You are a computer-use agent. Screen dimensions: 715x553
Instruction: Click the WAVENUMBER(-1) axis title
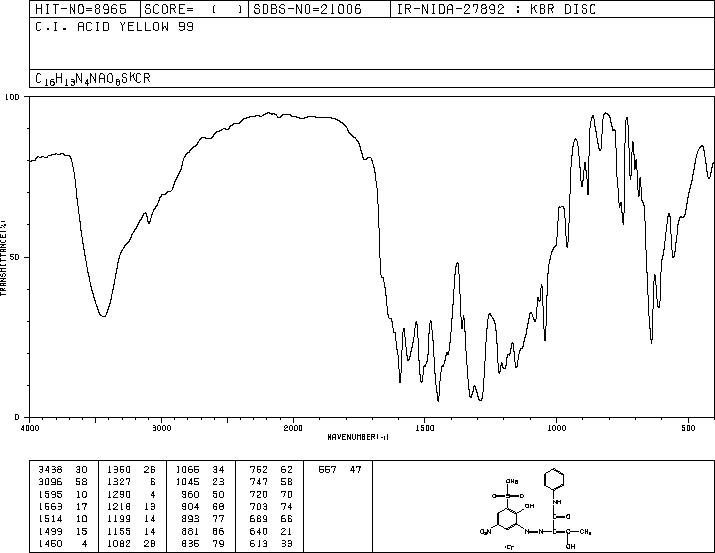(x=358, y=437)
